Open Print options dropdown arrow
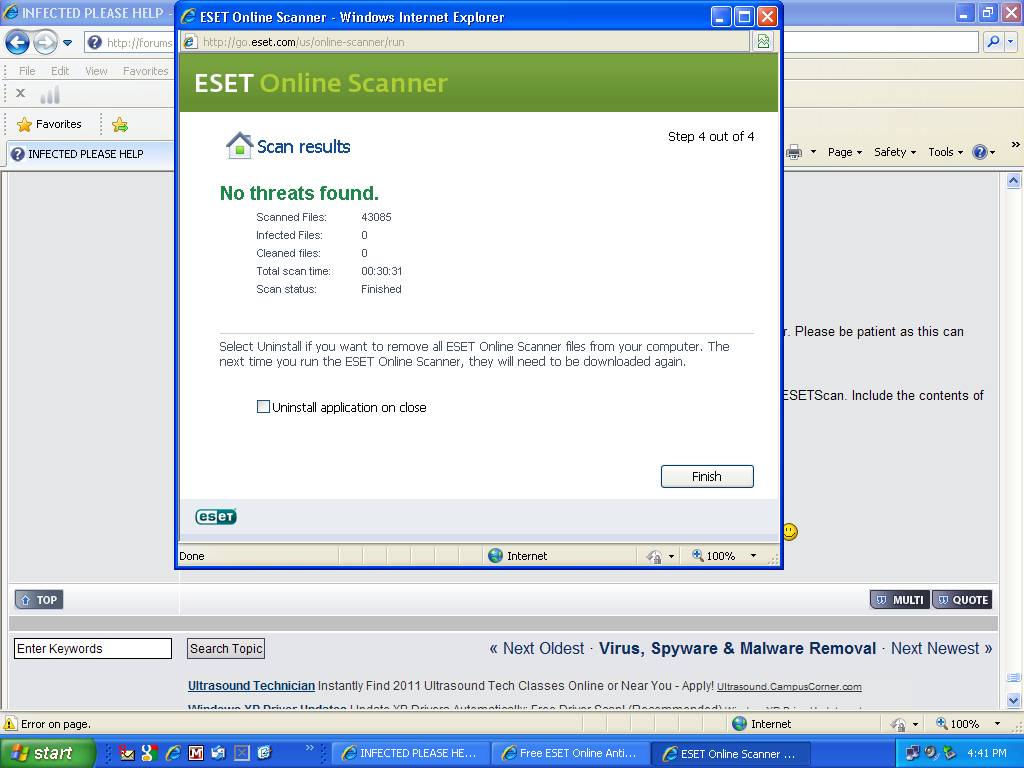Screen dimensions: 1024x768 pyautogui.click(x=813, y=152)
